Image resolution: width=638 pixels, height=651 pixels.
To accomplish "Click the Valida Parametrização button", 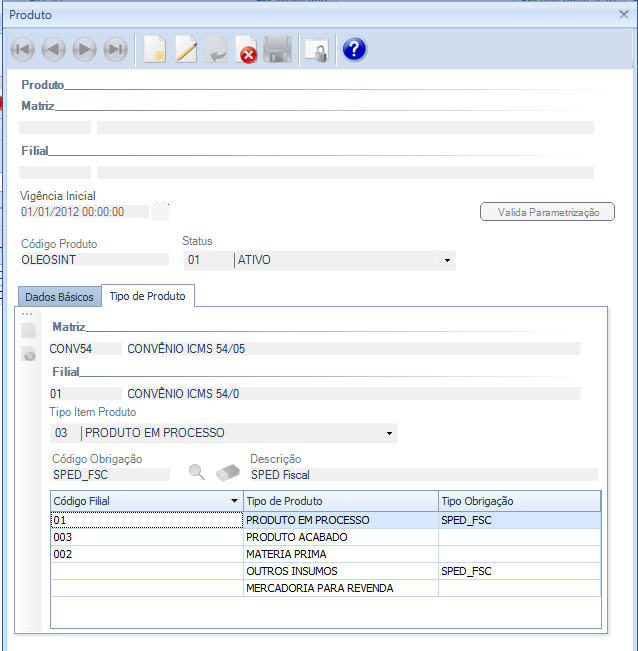I will (x=548, y=212).
